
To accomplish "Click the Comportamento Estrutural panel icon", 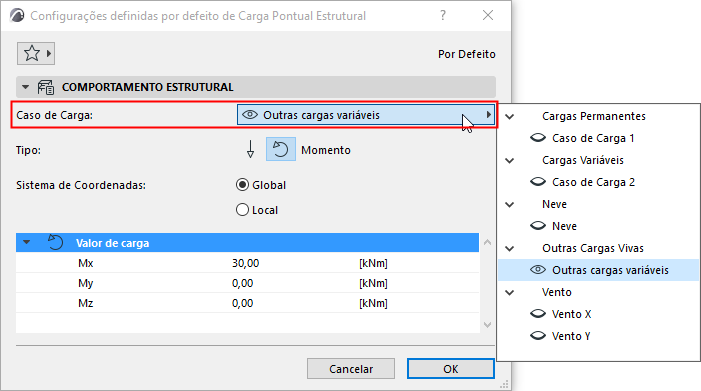I will (46, 87).
